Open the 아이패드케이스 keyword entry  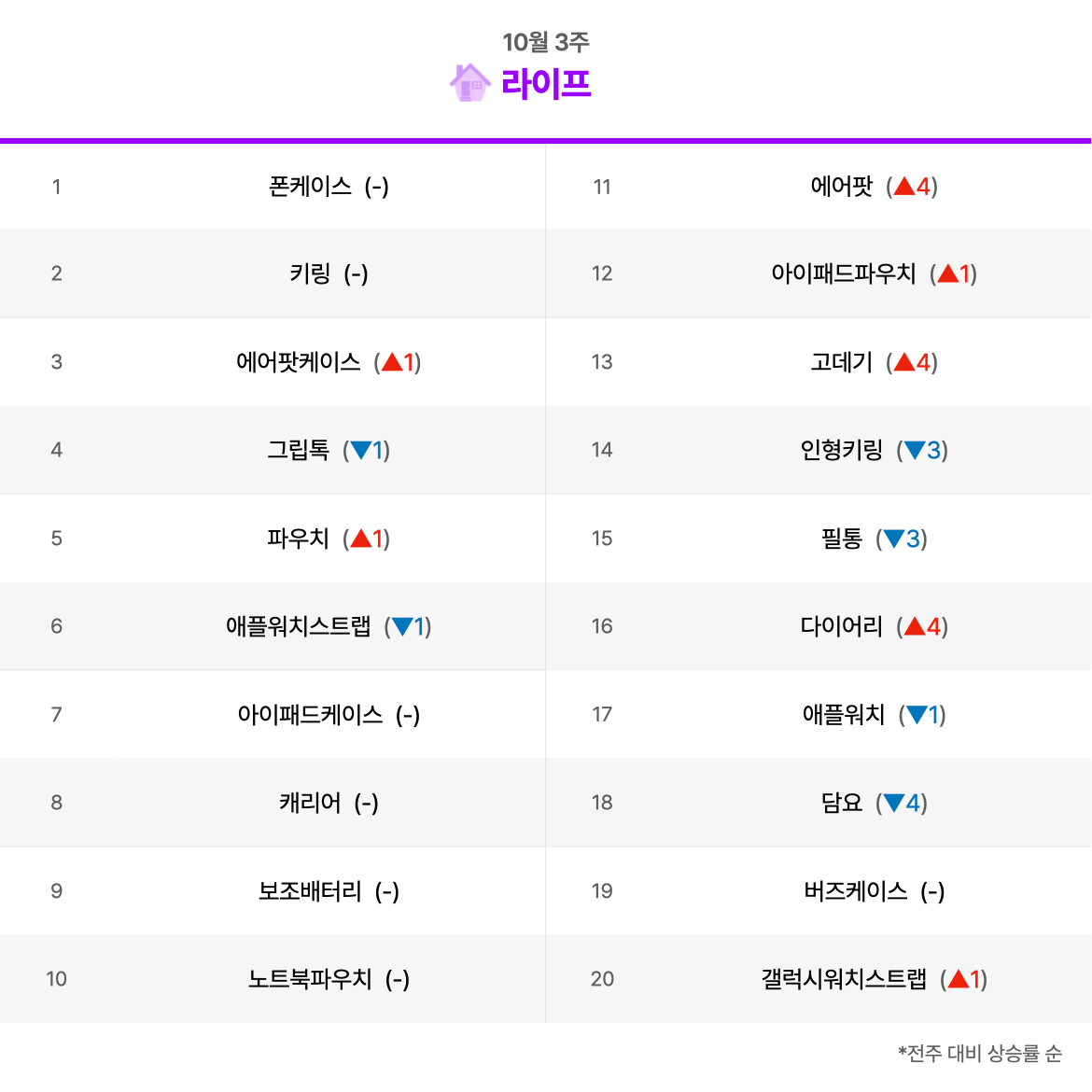(311, 715)
